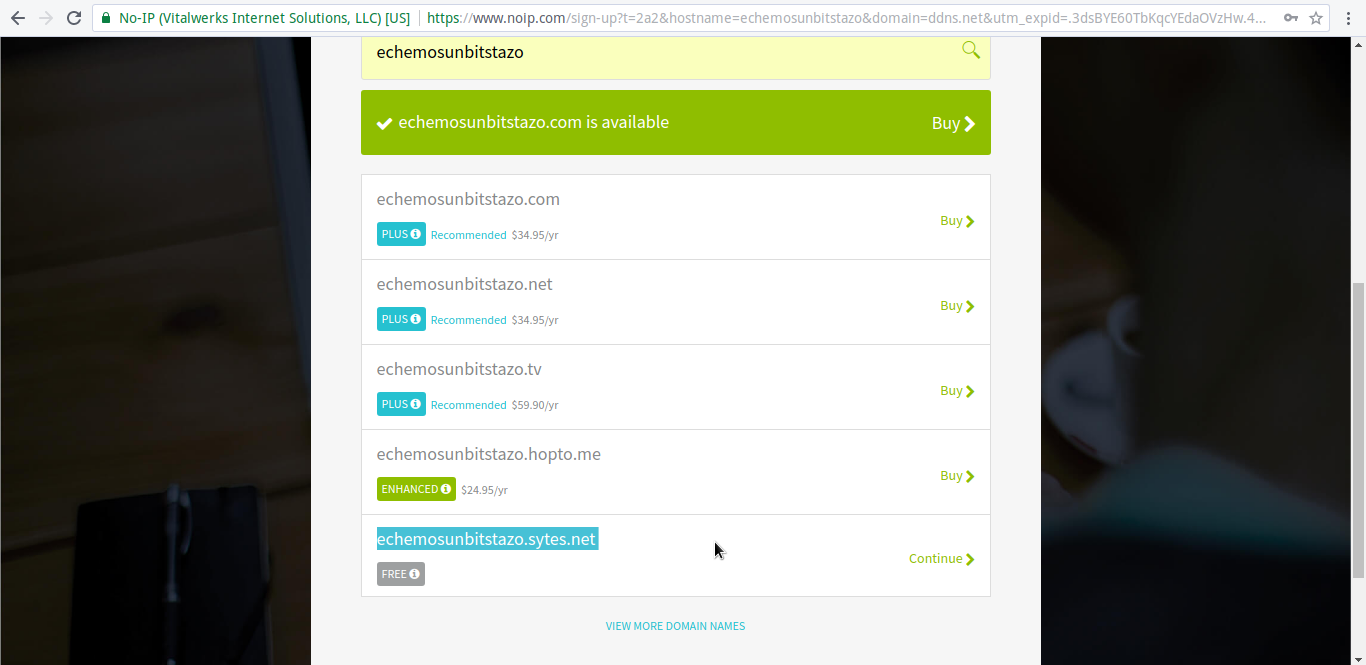The image size is (1366, 665).
Task: Open Chrome three-dot menu
Action: tap(1349, 18)
